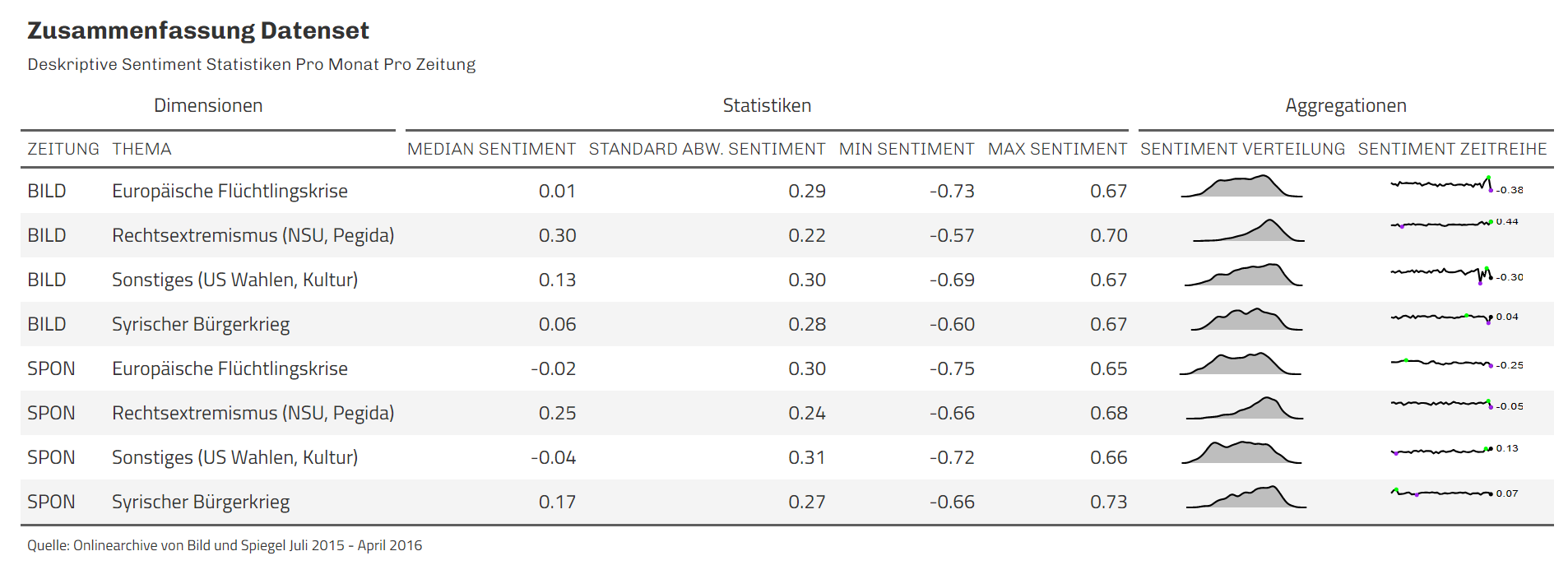This screenshot has height=565, width=1568.
Task: Select the MIN SENTIMENT column header
Action: click(906, 149)
